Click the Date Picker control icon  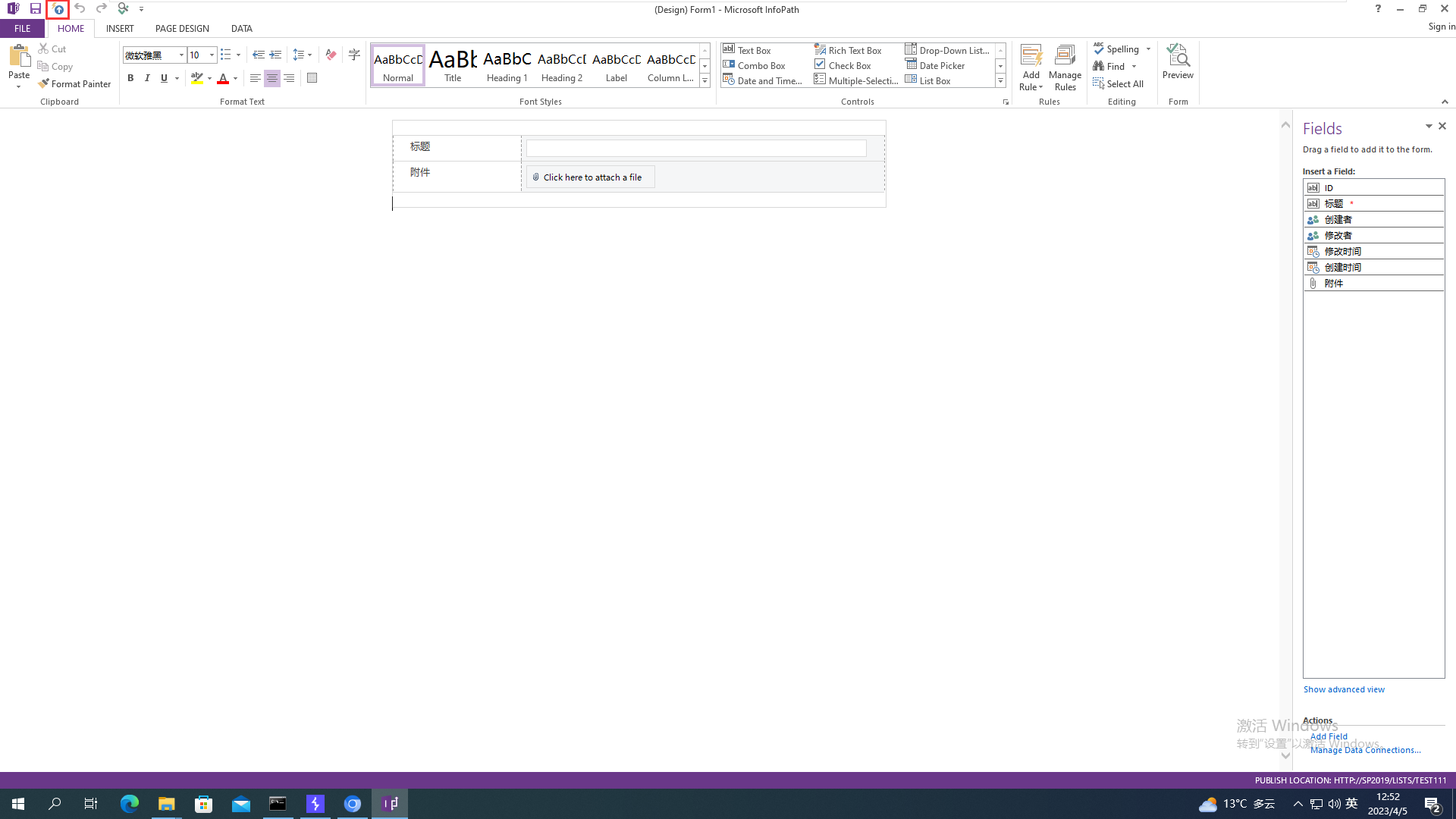coord(912,65)
